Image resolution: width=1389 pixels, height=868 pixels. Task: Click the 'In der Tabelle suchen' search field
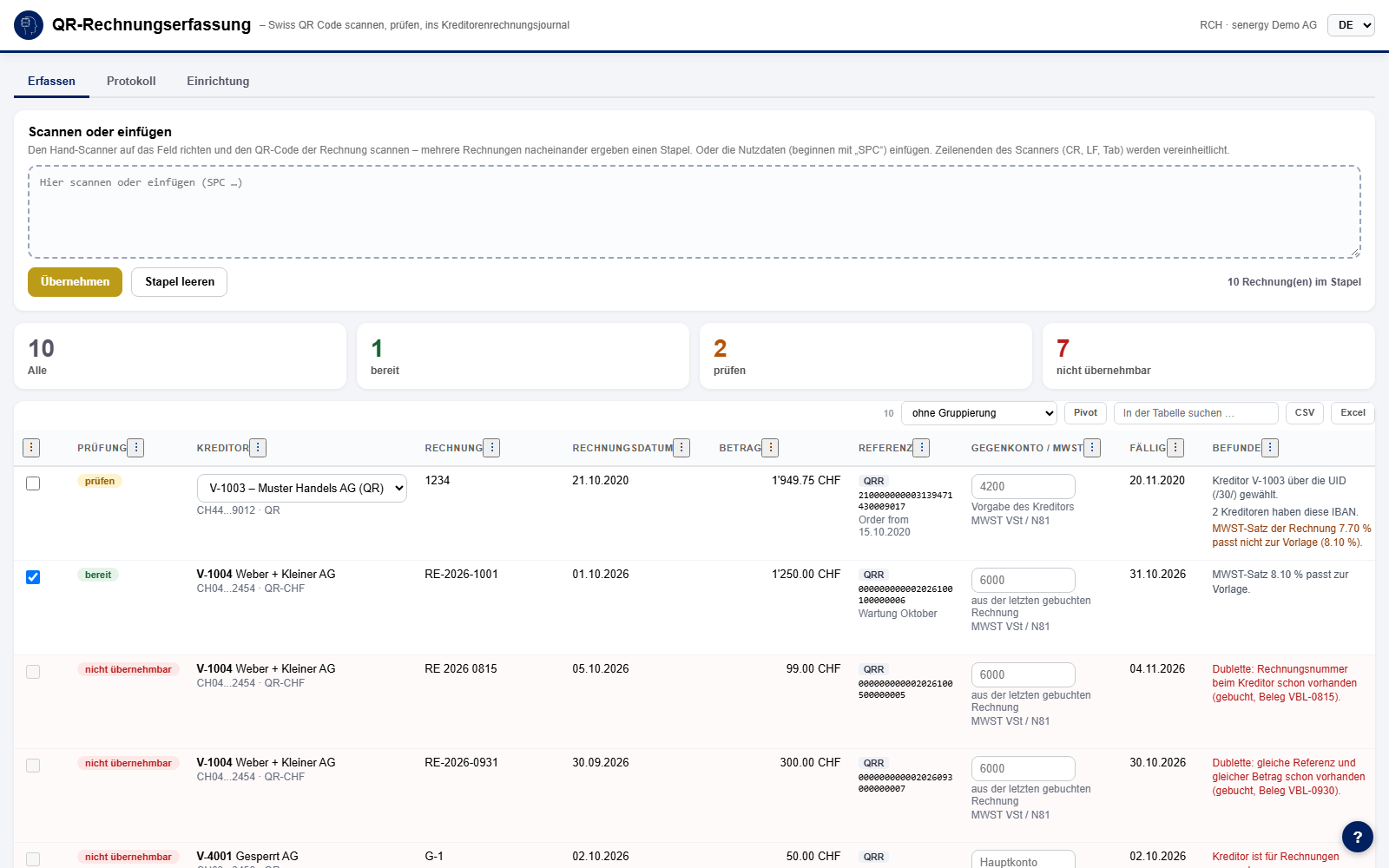point(1196,413)
